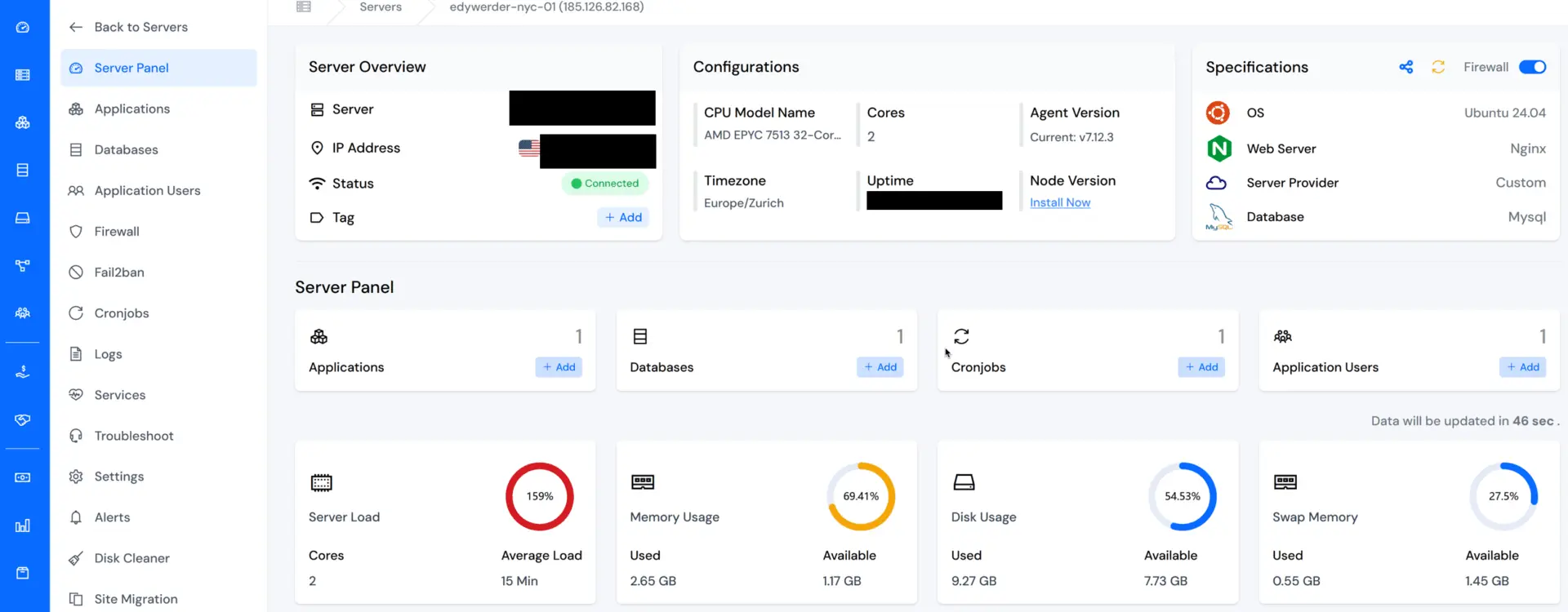Viewport: 1568px width, 612px height.
Task: Click the Cronjobs sync icon in card
Action: click(961, 336)
